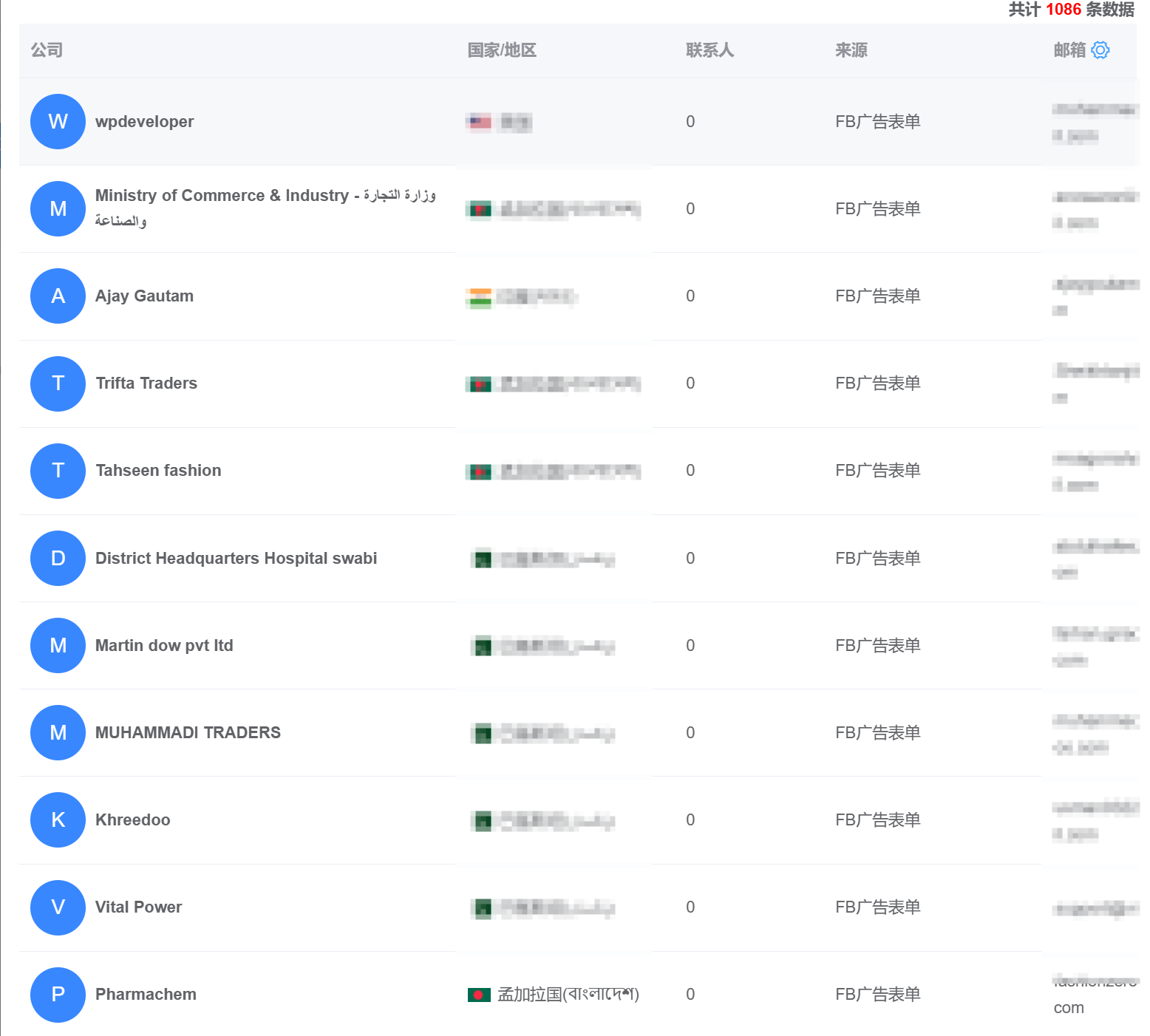Click the M avatar for MUHAMMADI TRADERS

[x=58, y=732]
